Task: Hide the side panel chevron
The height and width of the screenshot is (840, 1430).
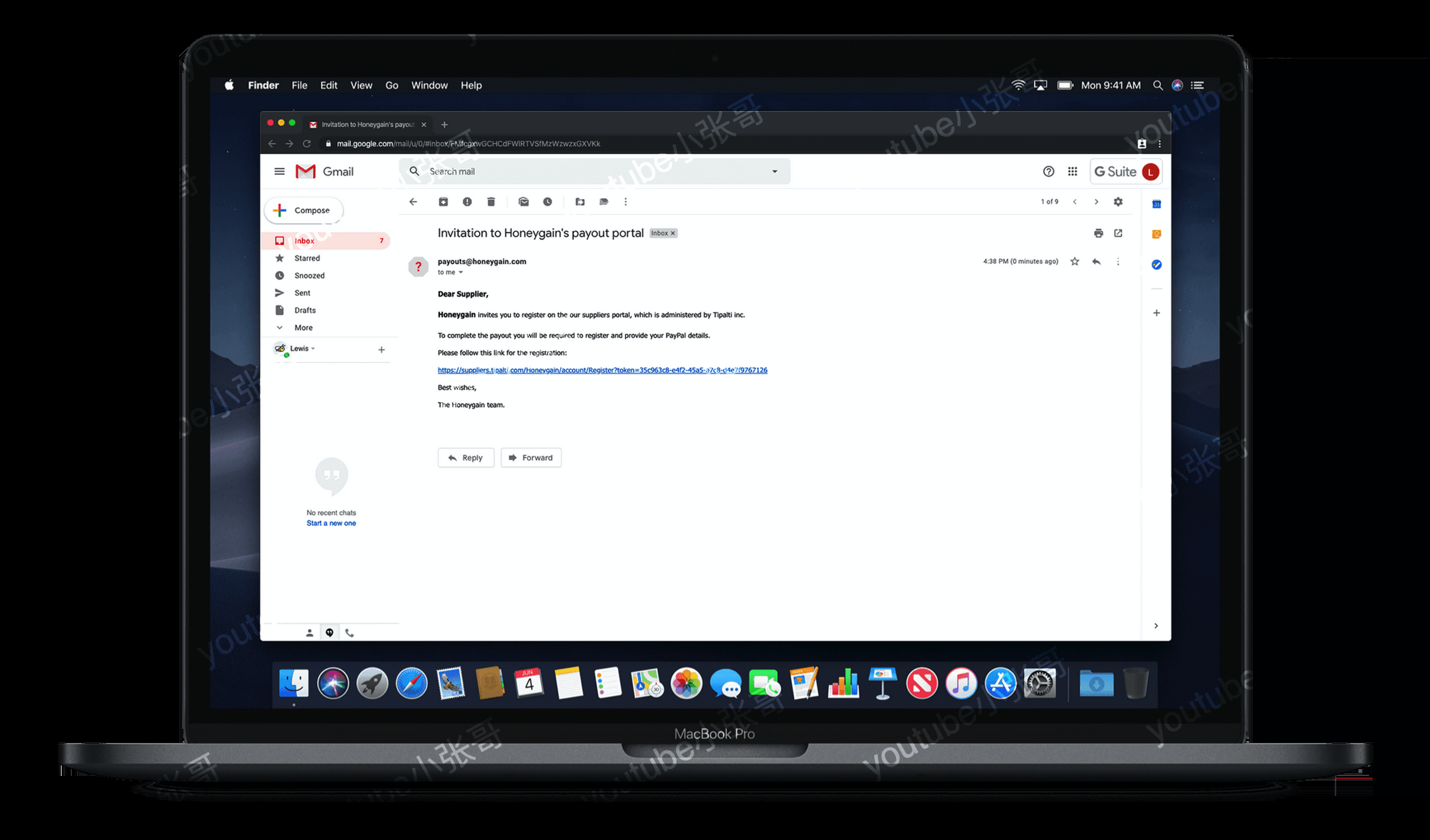Action: (x=1156, y=625)
